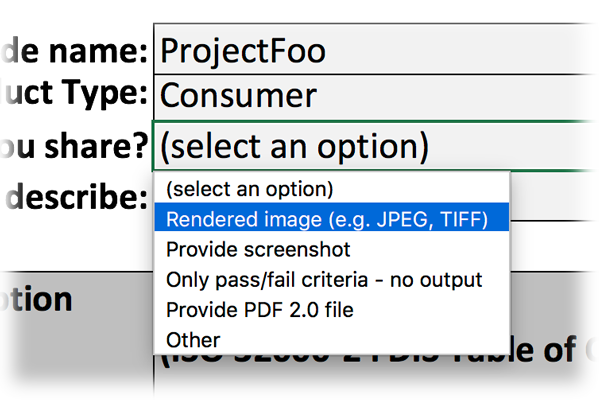This screenshot has height=401, width=600.
Task: Choose Rendered image (e.g. JPEG, TIFF) option
Action: 331,219
